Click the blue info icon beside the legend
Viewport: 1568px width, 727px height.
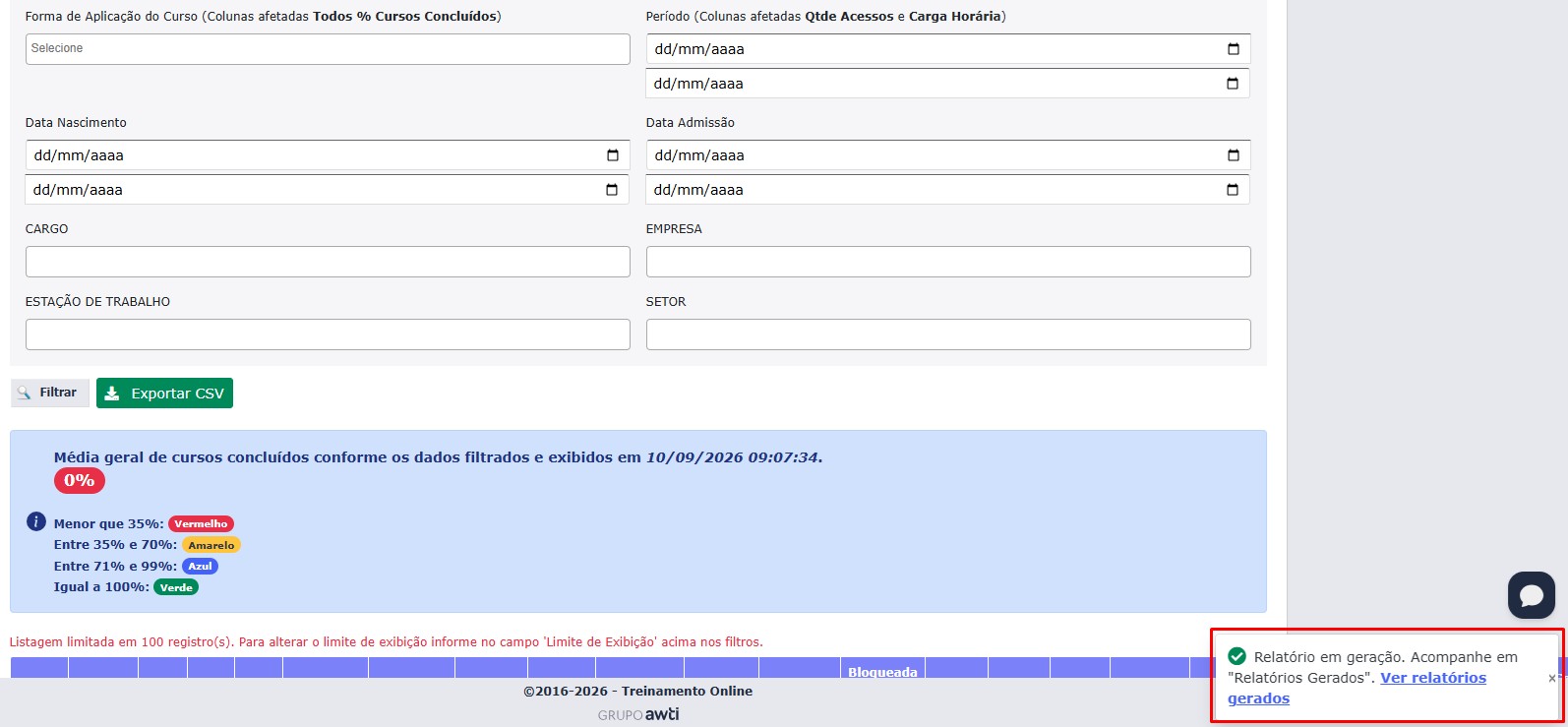click(x=36, y=521)
